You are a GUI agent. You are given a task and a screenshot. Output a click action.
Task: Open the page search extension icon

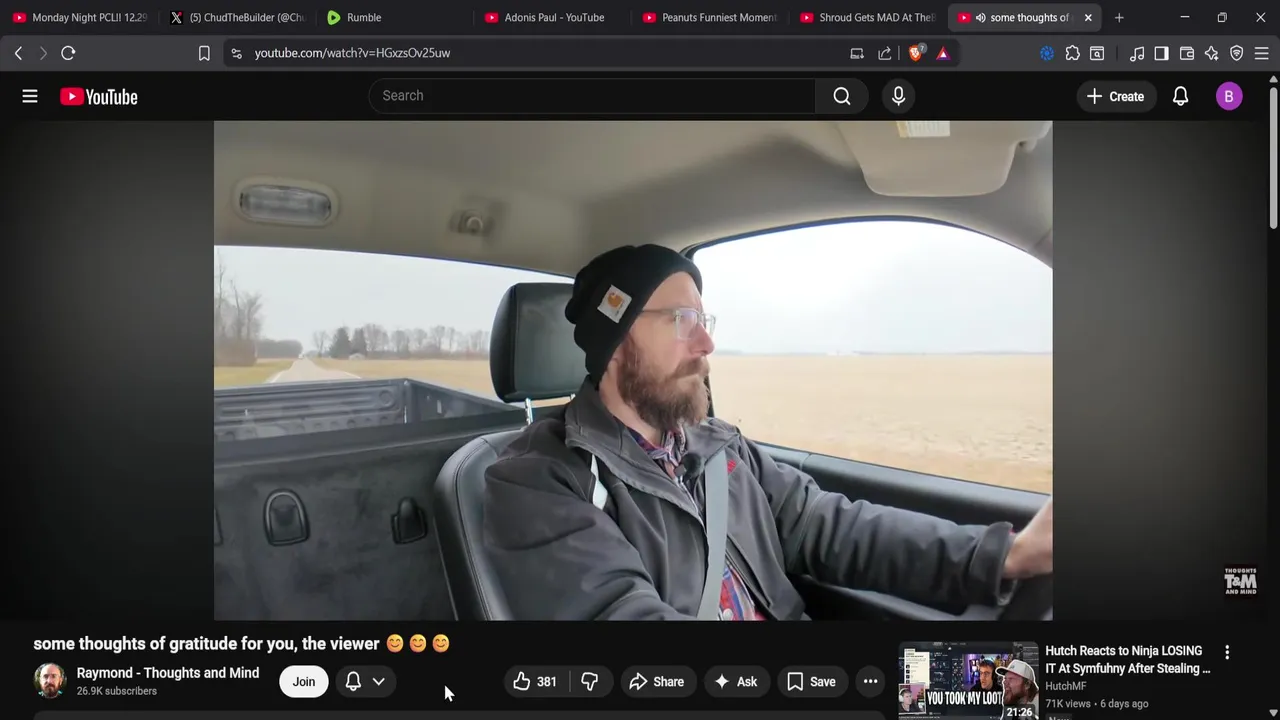(1097, 53)
